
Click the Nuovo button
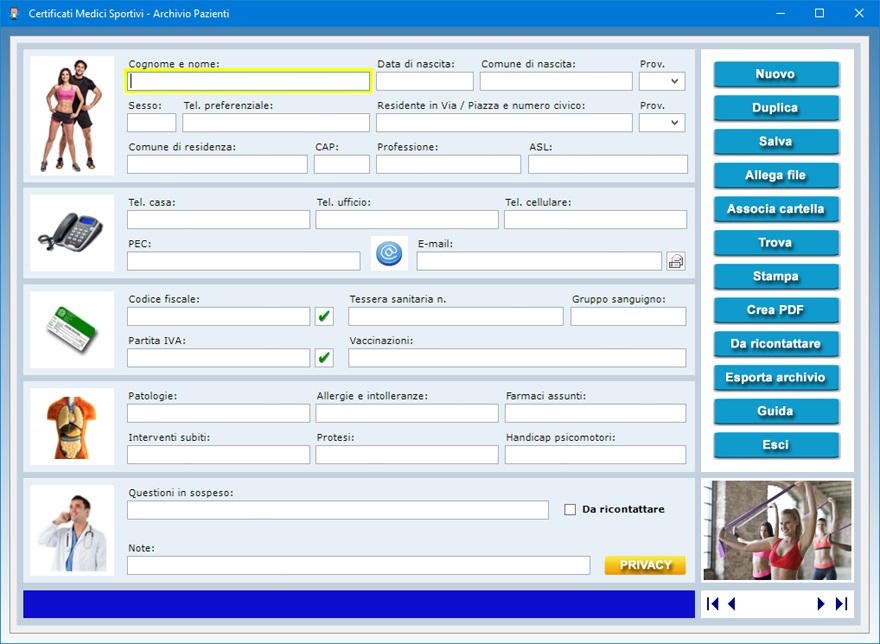775,74
